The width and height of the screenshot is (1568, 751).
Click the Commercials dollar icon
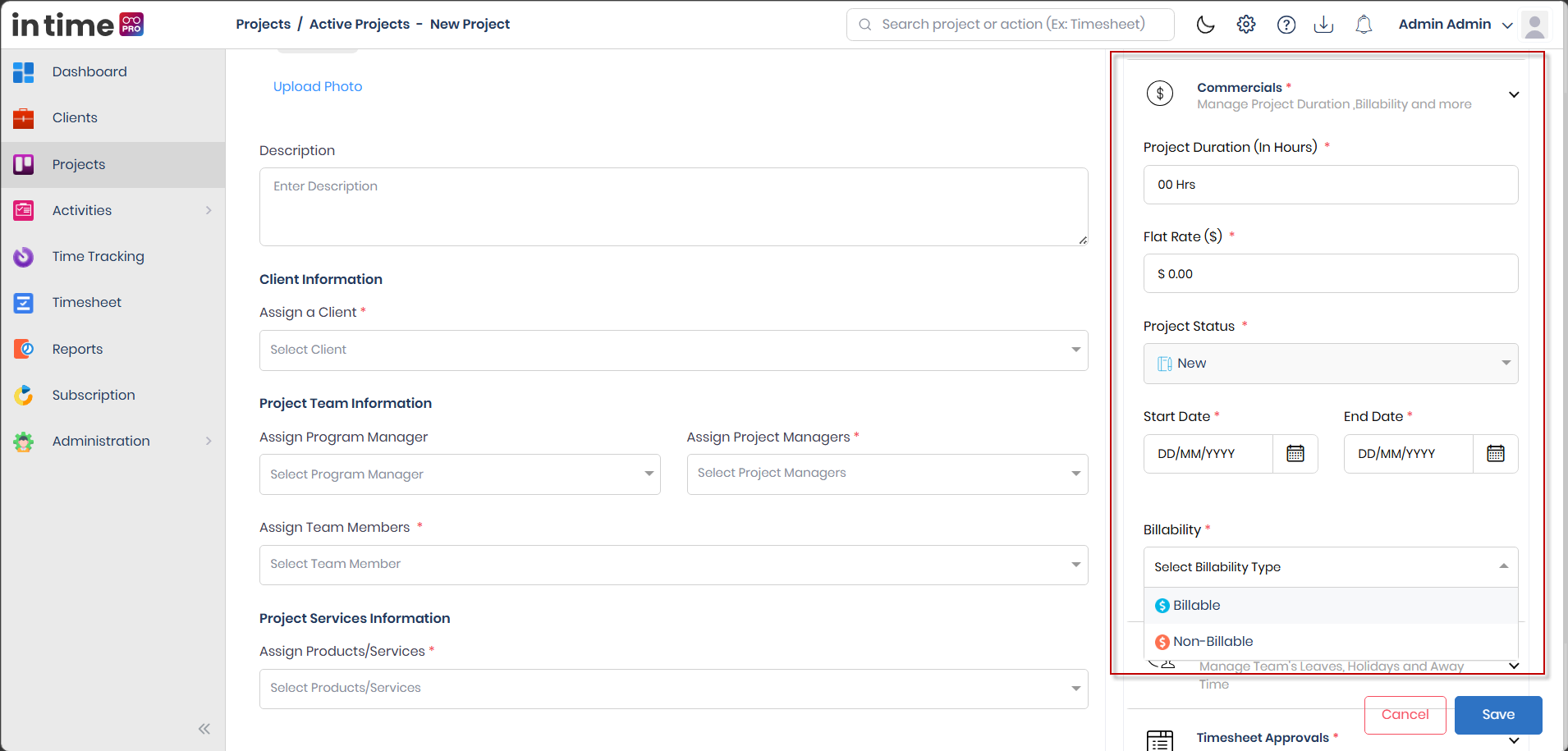pos(1160,94)
